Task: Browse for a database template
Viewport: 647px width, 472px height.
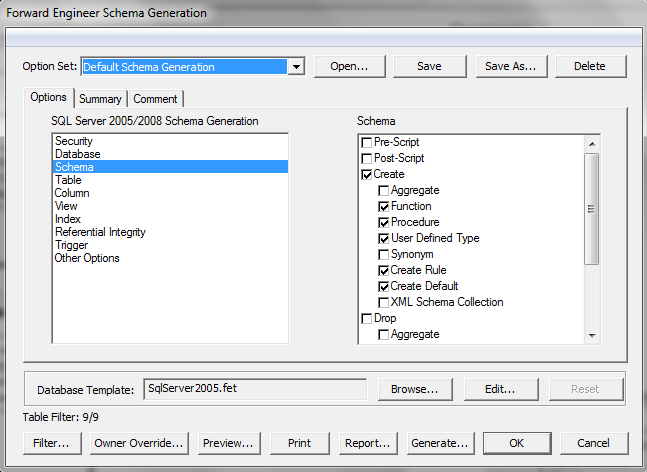Action: point(415,389)
